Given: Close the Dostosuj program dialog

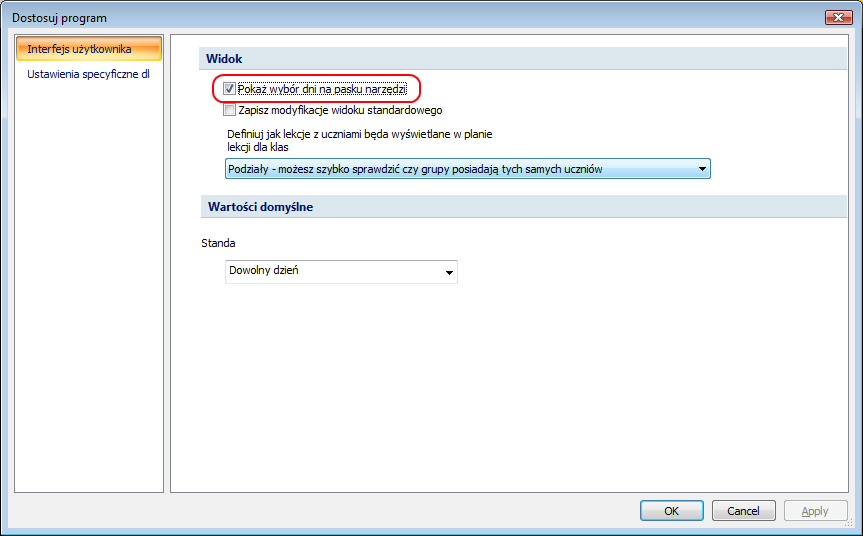Looking at the screenshot, I should coord(839,18).
